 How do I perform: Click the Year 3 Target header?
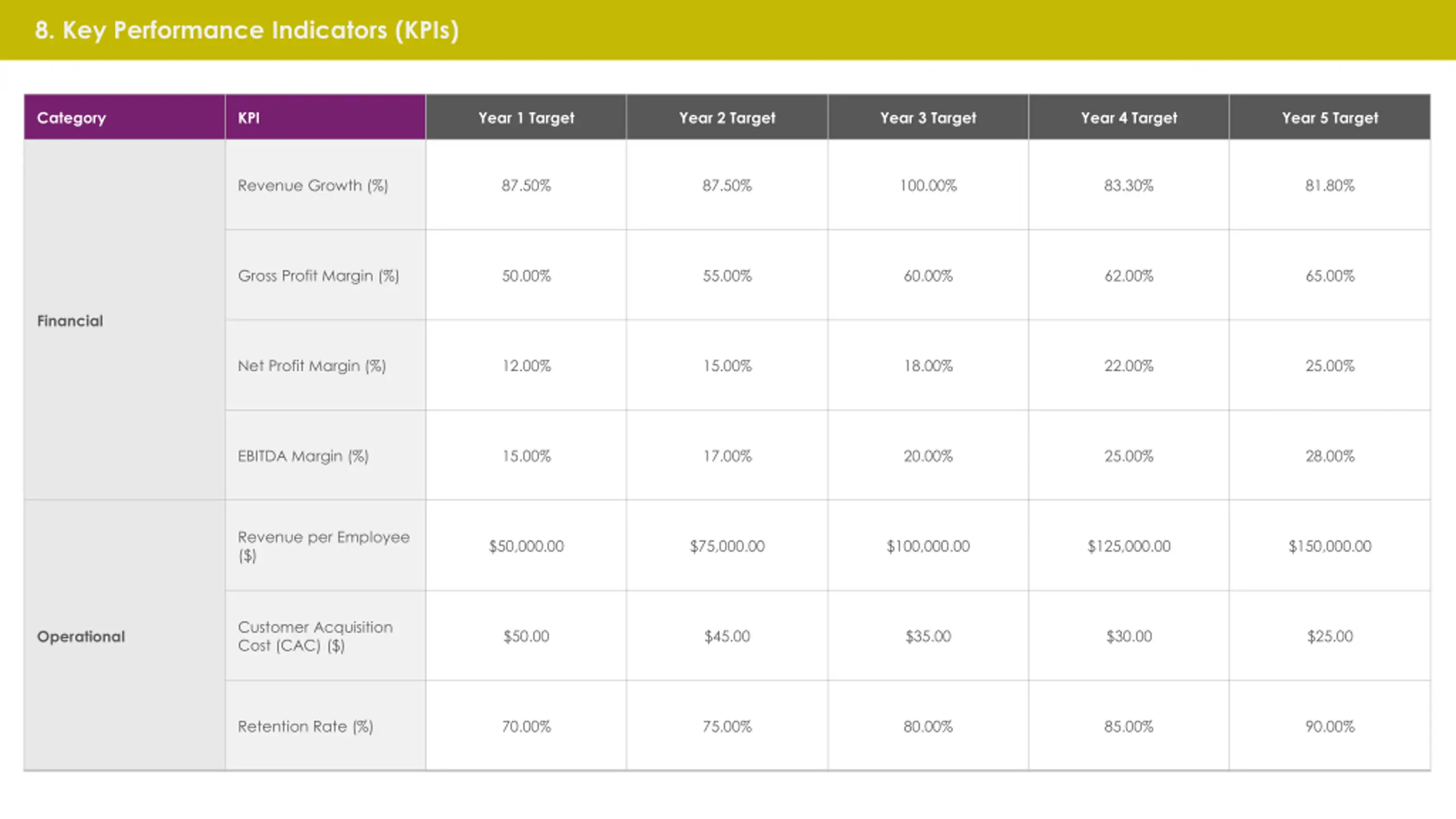click(928, 117)
